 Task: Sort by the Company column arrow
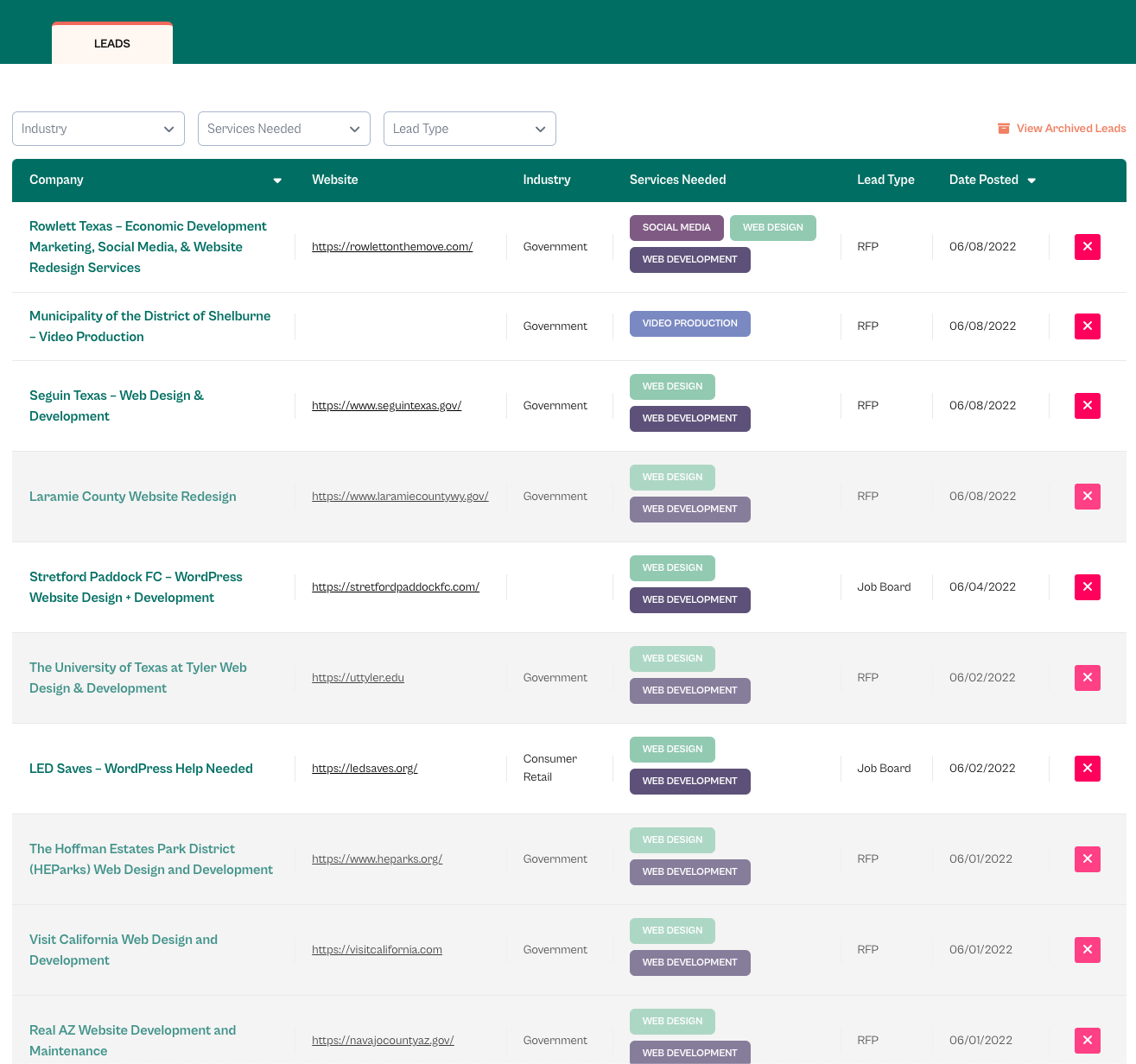277,180
